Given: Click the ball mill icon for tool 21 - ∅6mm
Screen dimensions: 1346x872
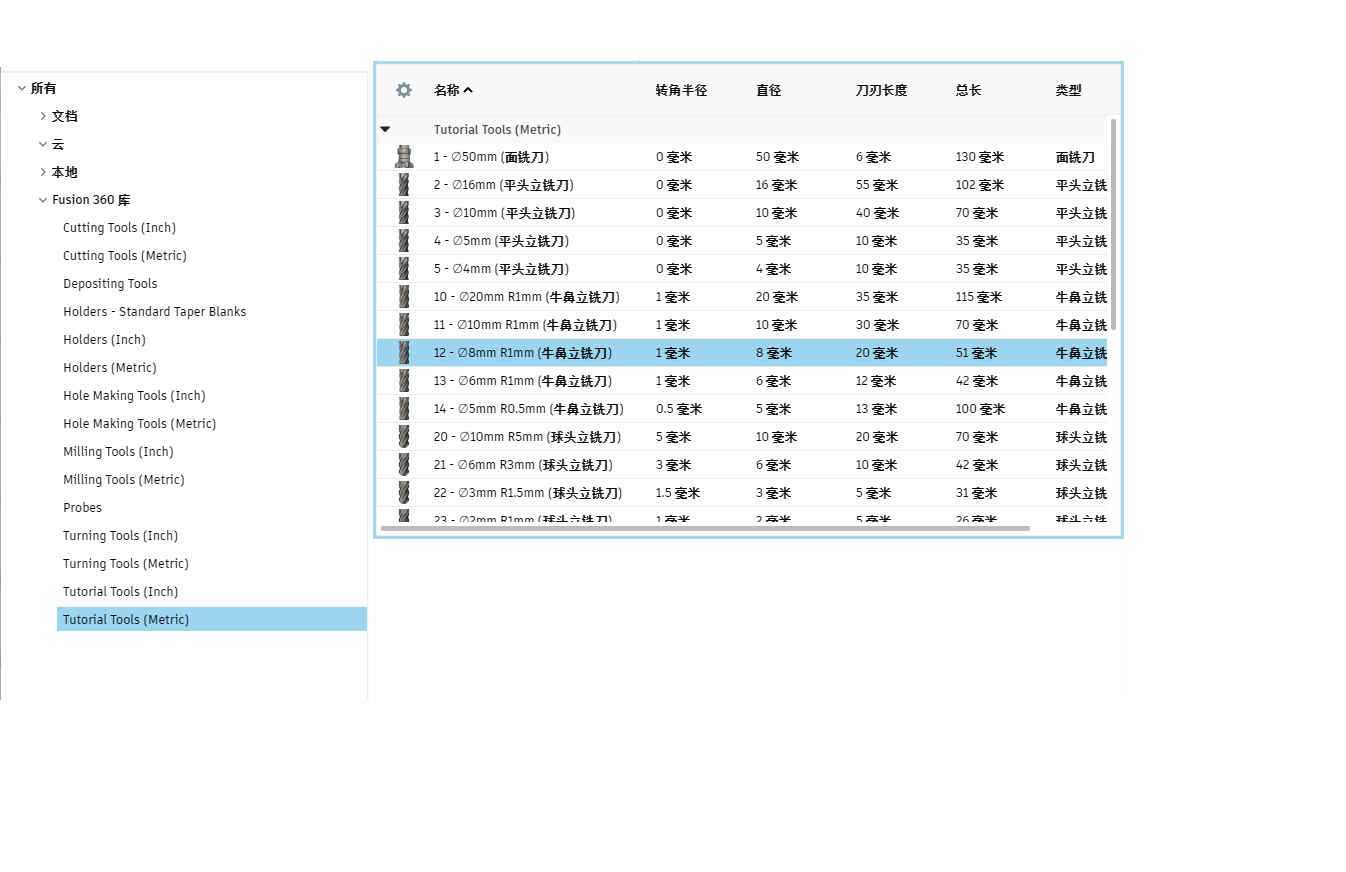Looking at the screenshot, I should (404, 465).
